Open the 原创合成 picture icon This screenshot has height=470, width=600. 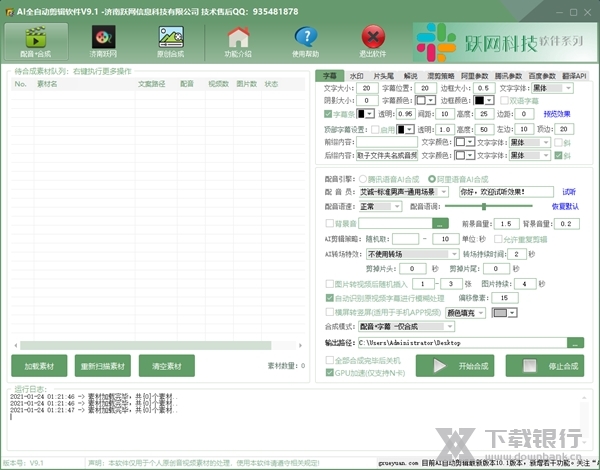click(x=171, y=37)
